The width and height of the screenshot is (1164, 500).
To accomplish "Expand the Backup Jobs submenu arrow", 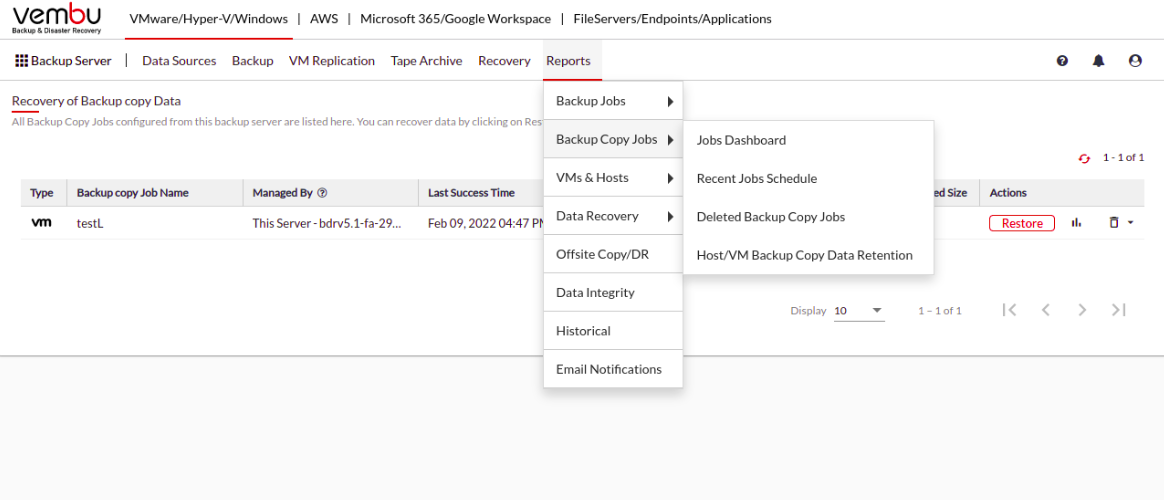I will tap(670, 102).
